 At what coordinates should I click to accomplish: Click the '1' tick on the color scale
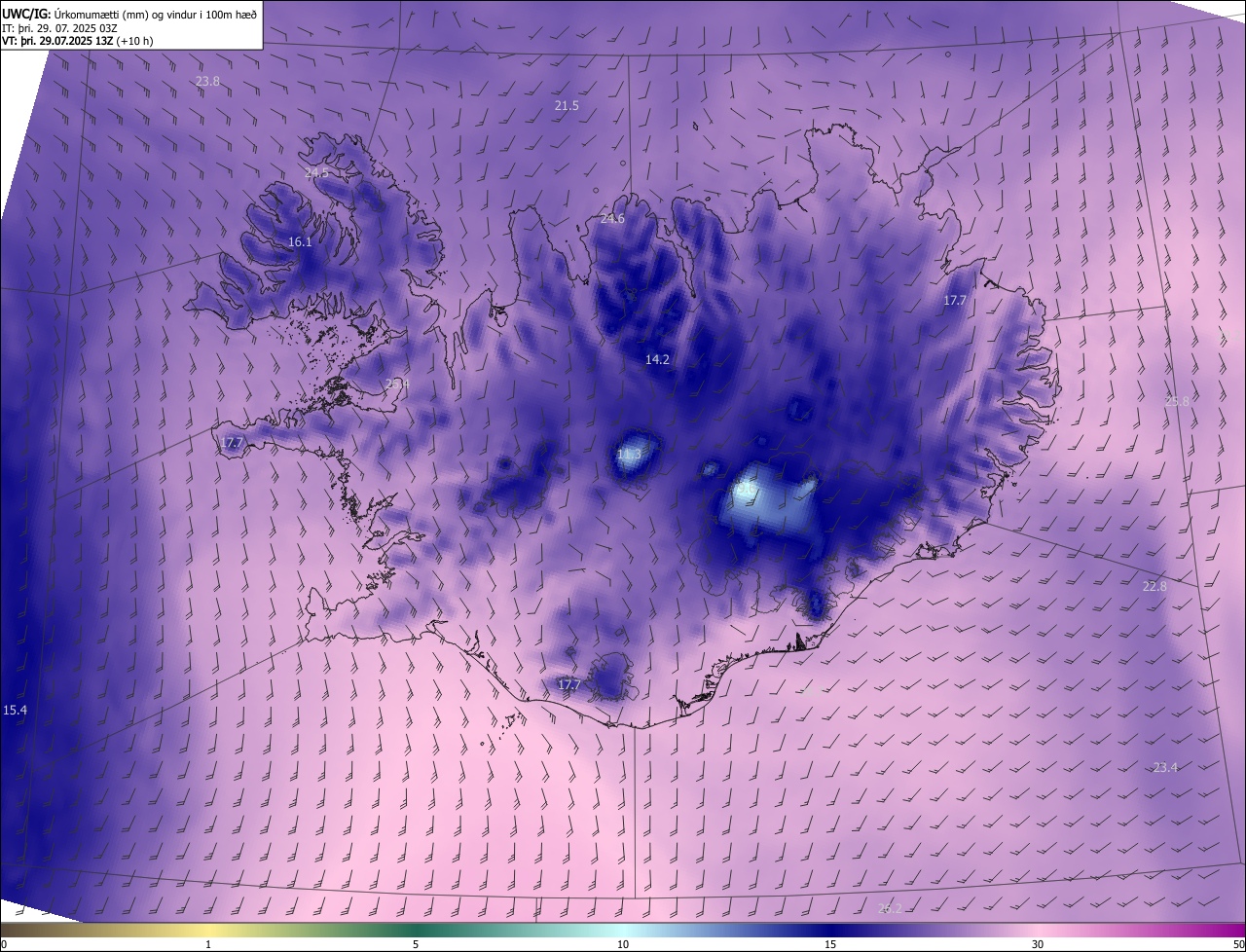point(208,944)
